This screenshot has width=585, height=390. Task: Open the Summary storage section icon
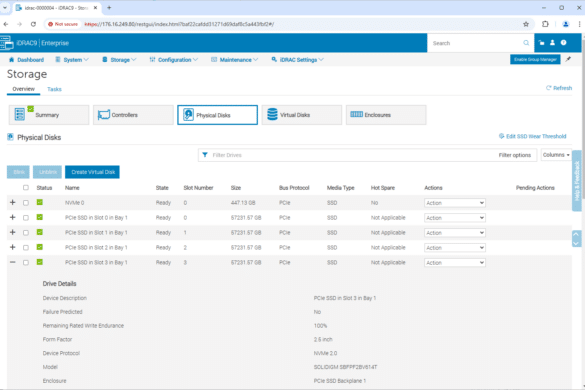coord(19,114)
